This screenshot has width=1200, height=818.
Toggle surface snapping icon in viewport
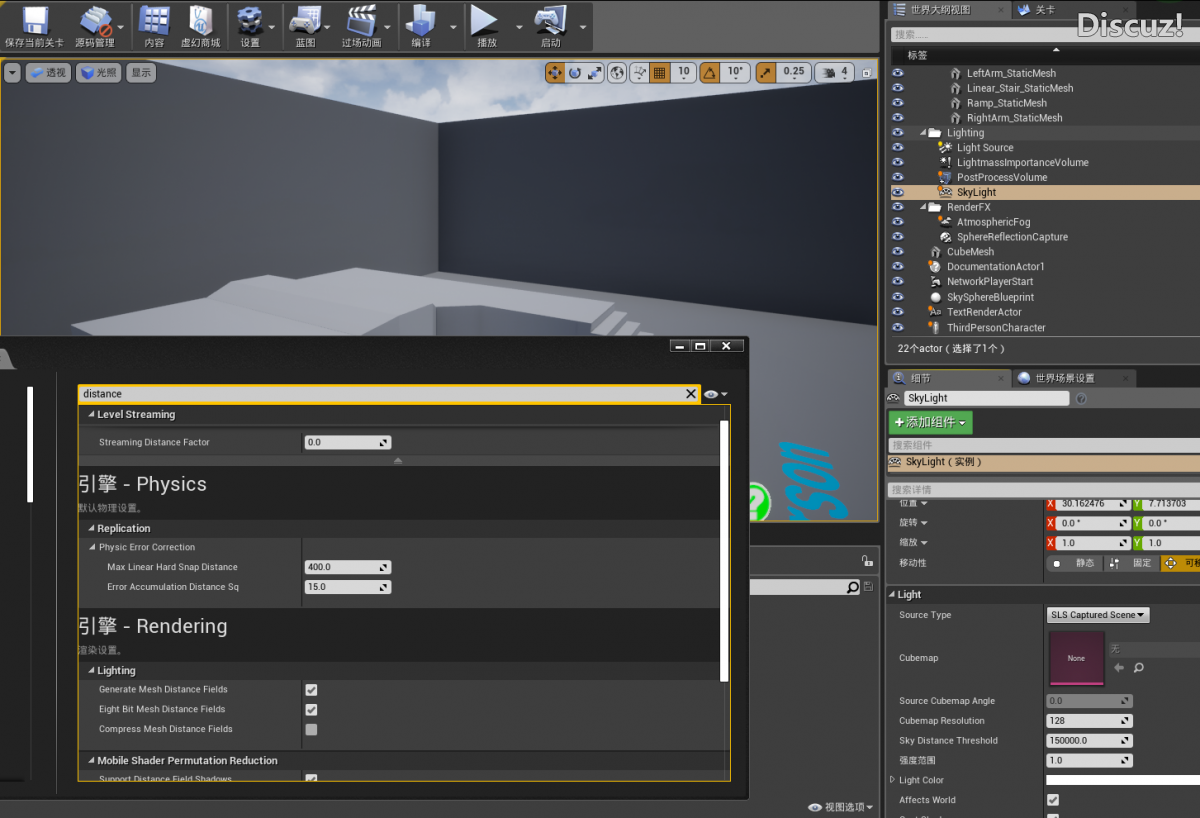639,72
